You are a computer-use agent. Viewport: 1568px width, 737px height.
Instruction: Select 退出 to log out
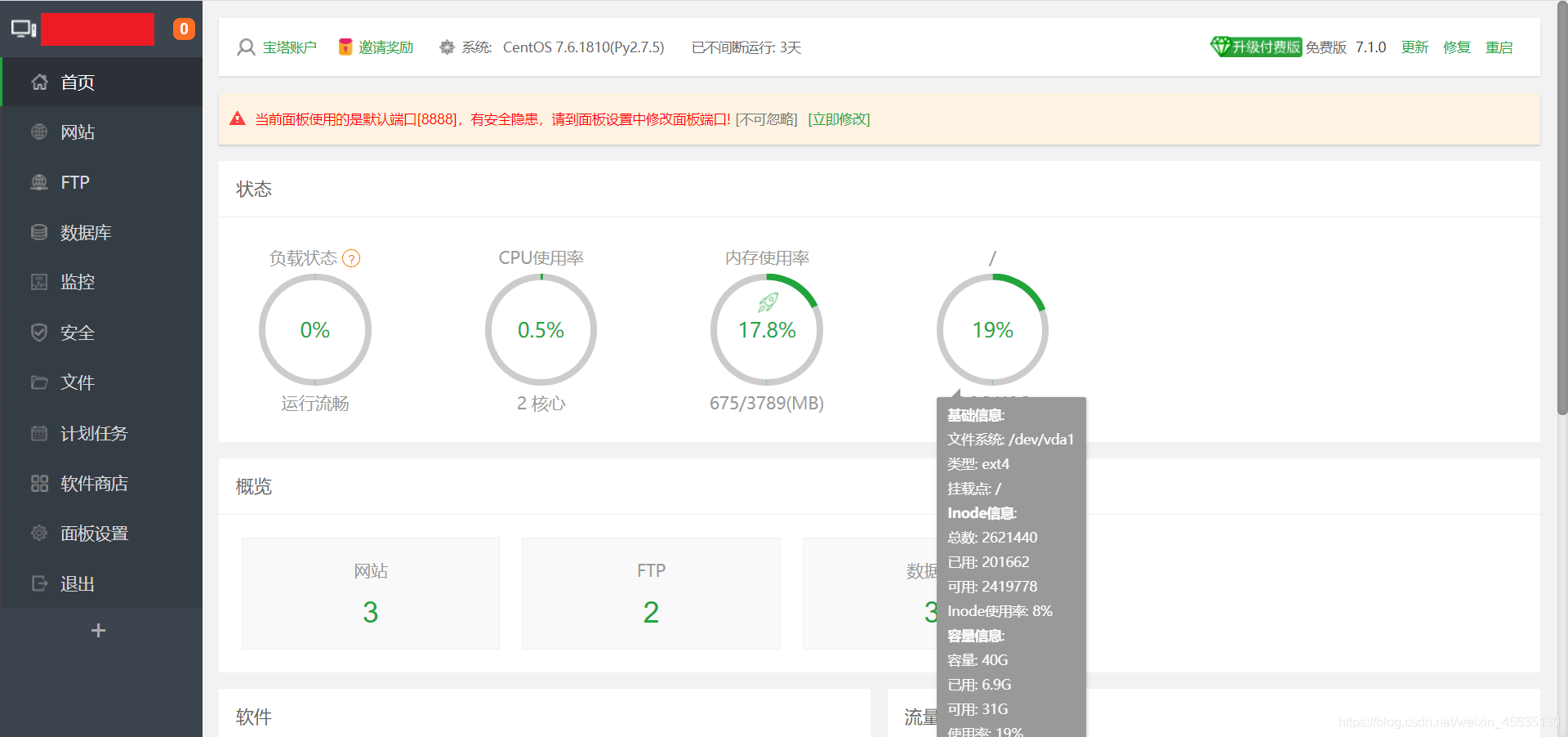coord(101,583)
